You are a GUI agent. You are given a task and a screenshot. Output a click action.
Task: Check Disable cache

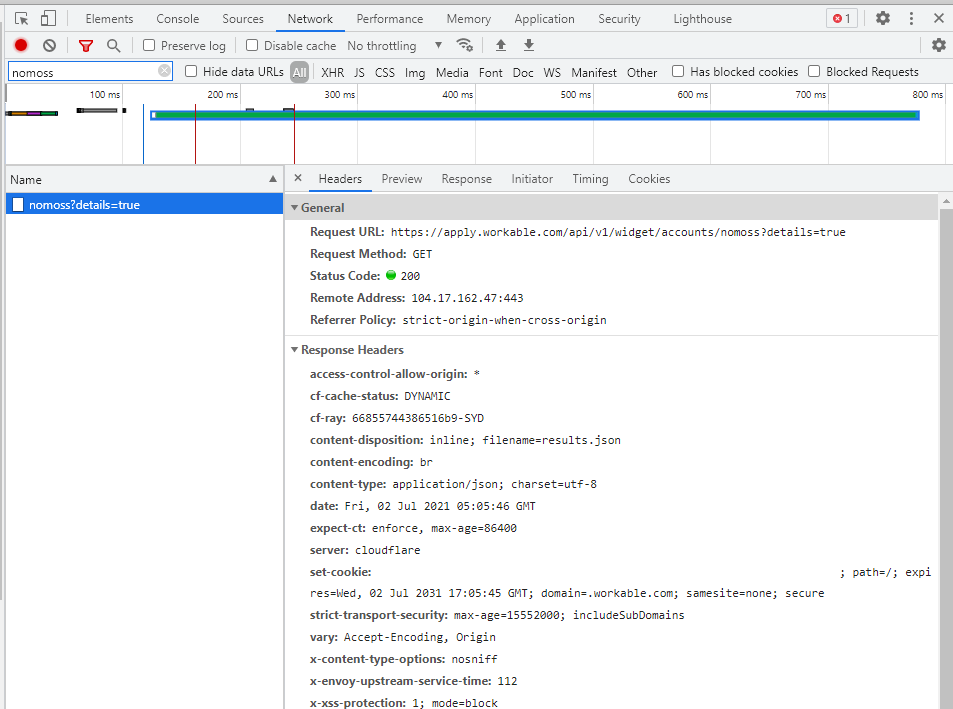point(251,45)
